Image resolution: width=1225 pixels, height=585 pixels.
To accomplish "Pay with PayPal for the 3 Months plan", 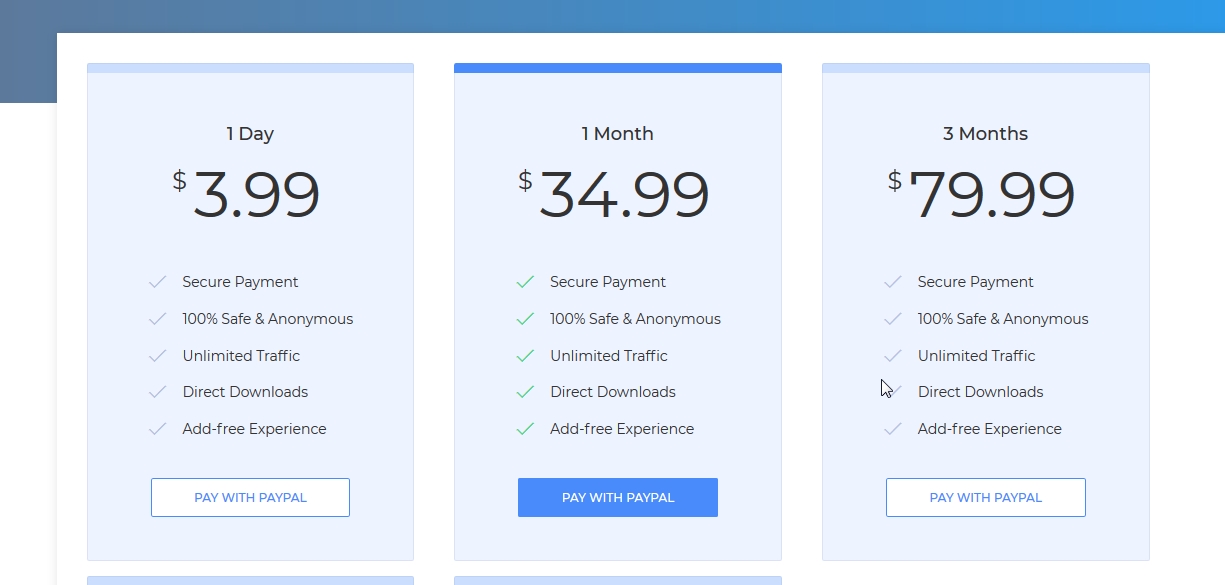I will [985, 497].
